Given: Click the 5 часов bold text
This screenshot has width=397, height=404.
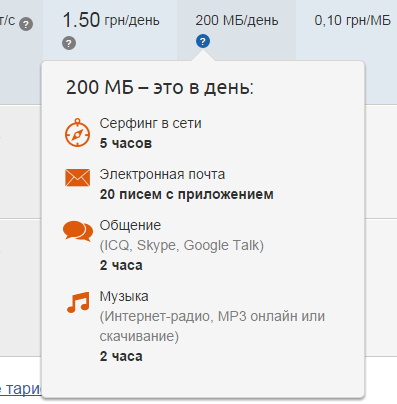Looking at the screenshot, I should (126, 143).
